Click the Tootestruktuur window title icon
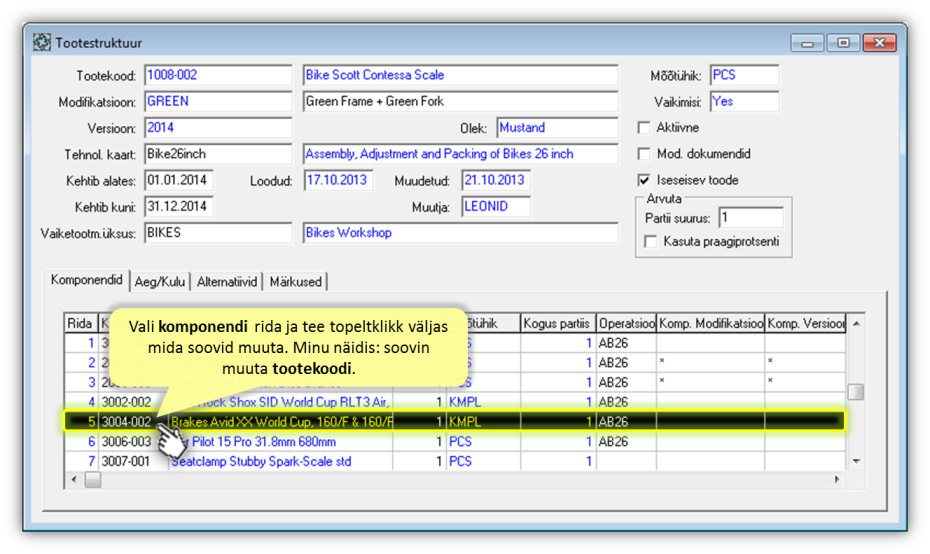The height and width of the screenshot is (554, 930). [42, 43]
